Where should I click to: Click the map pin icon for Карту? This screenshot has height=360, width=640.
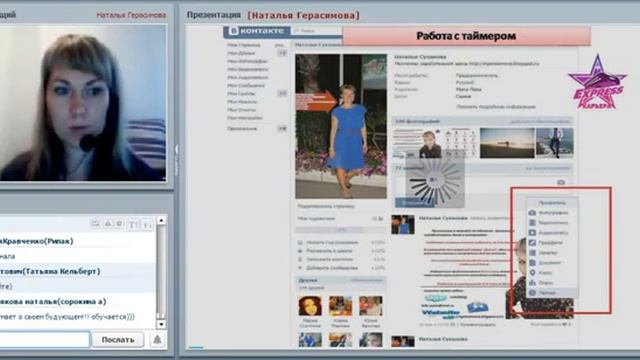tap(532, 273)
